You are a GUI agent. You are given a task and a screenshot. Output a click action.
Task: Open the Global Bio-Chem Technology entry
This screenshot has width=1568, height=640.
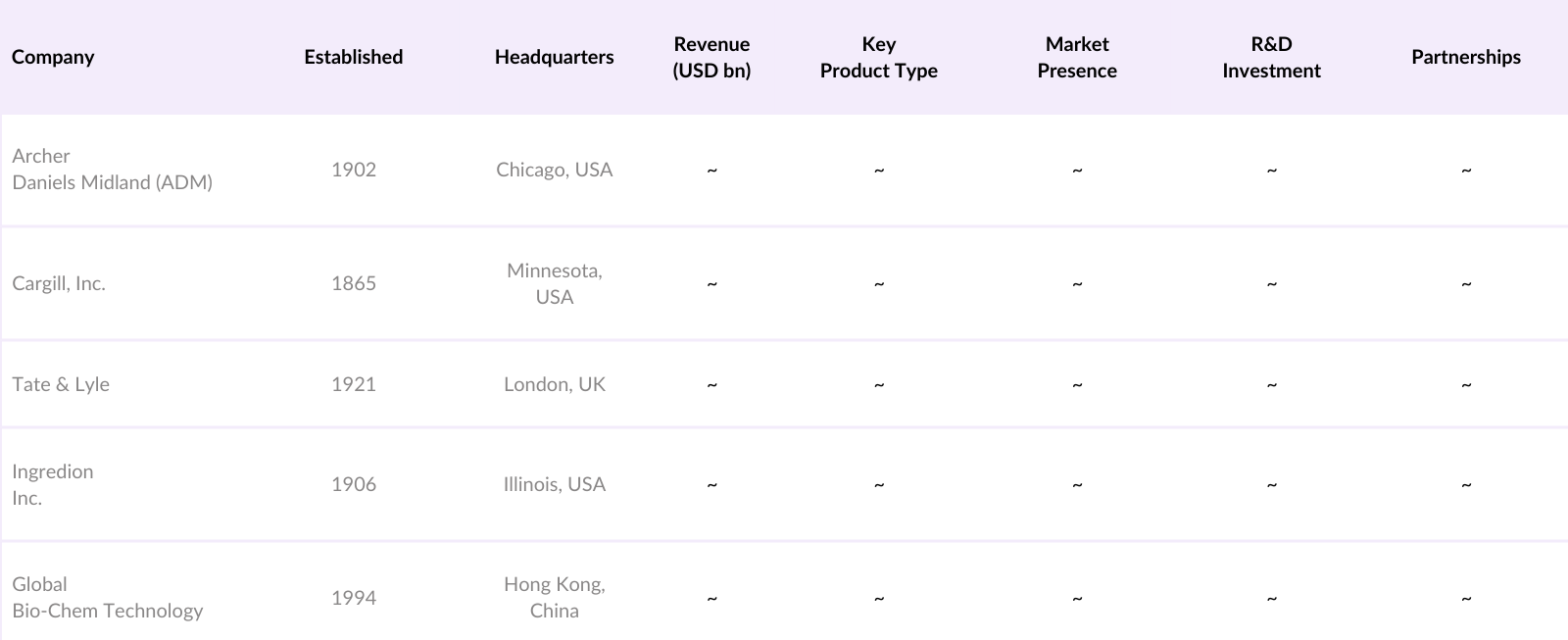pyautogui.click(x=108, y=598)
